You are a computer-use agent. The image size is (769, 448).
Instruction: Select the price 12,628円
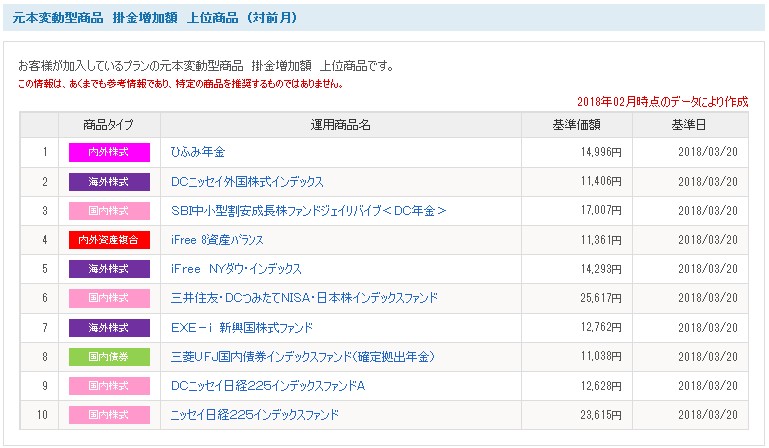tap(601, 386)
